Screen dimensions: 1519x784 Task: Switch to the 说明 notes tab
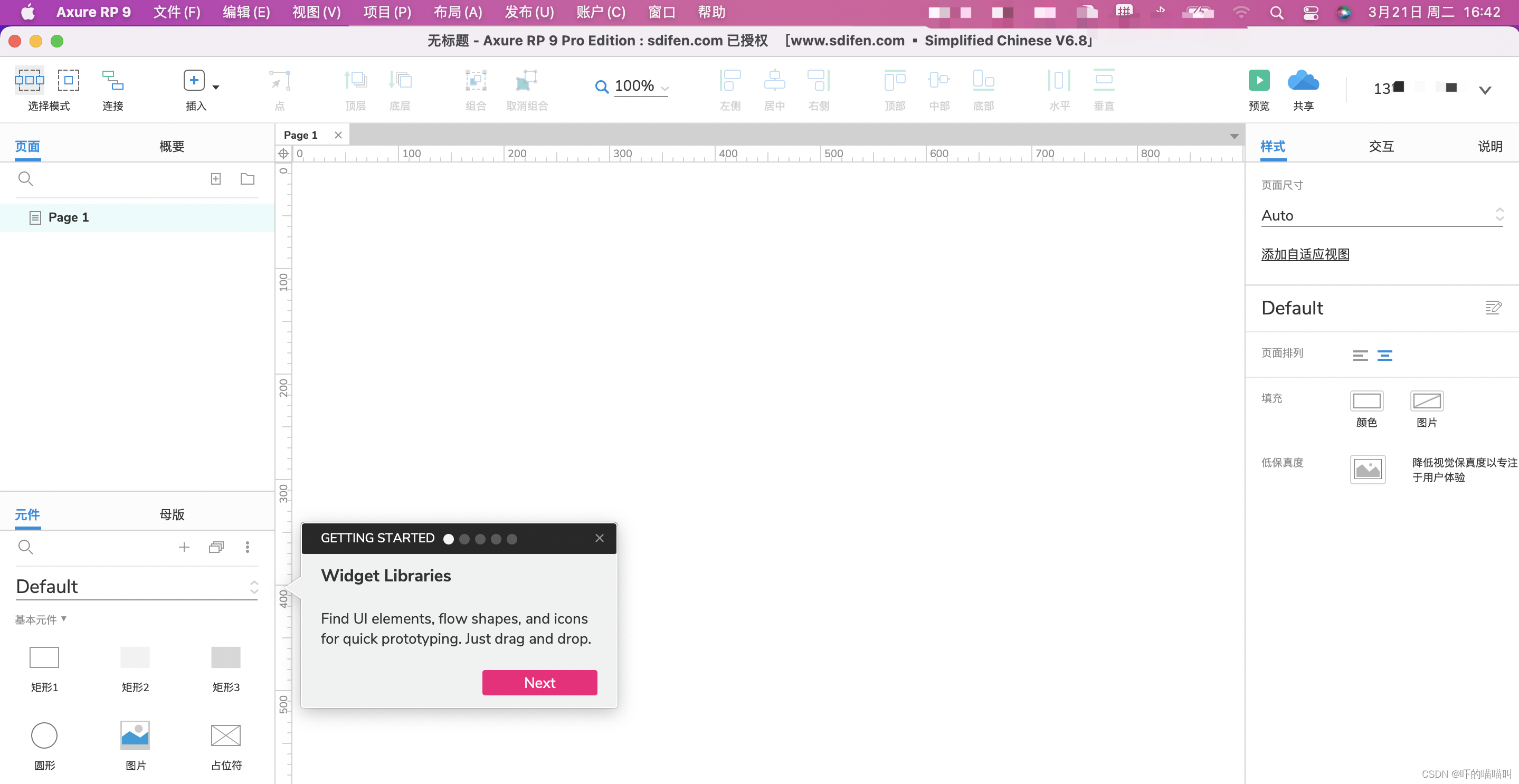[1490, 146]
